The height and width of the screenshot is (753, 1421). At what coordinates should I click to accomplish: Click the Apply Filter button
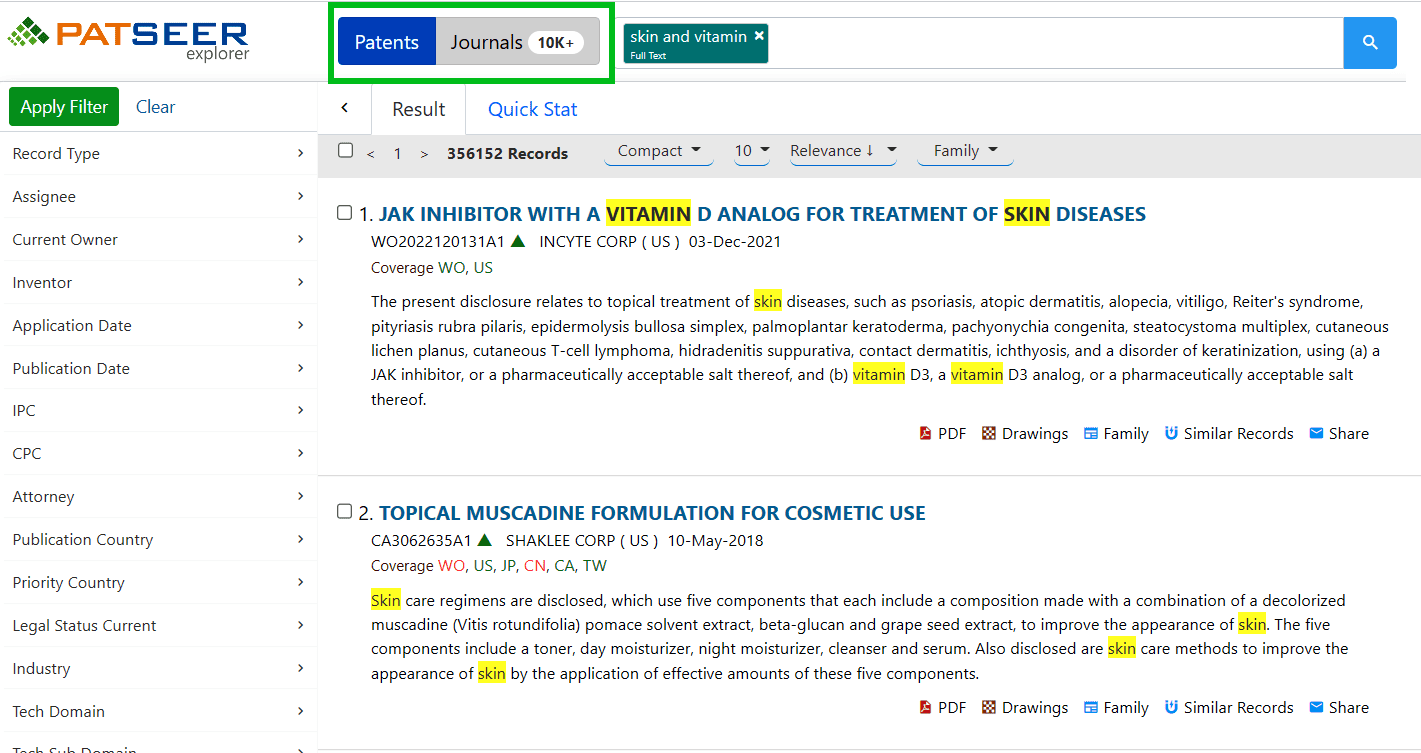click(x=64, y=107)
